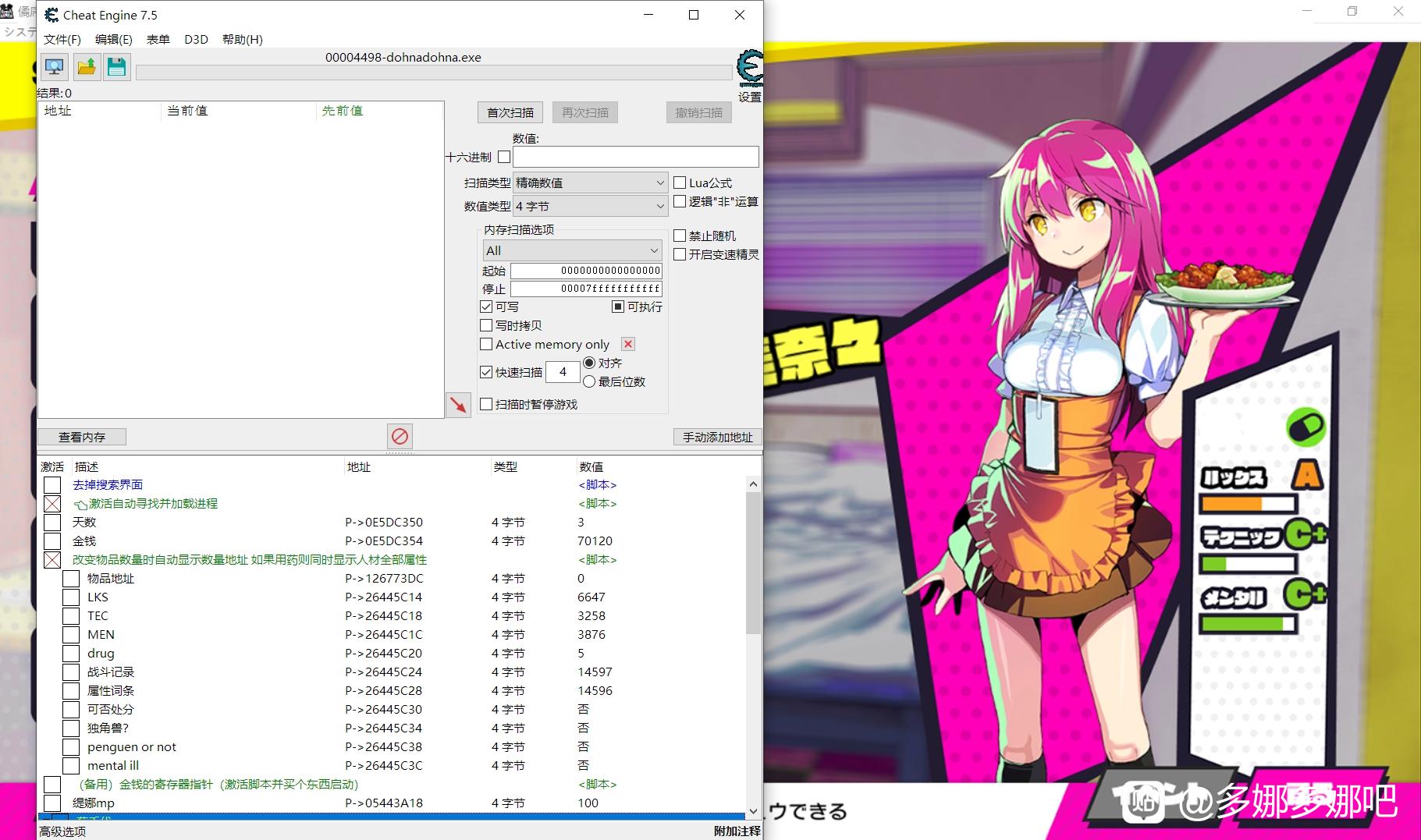Open the 帮助(H) menu
This screenshot has width=1421, height=840.
243,39
